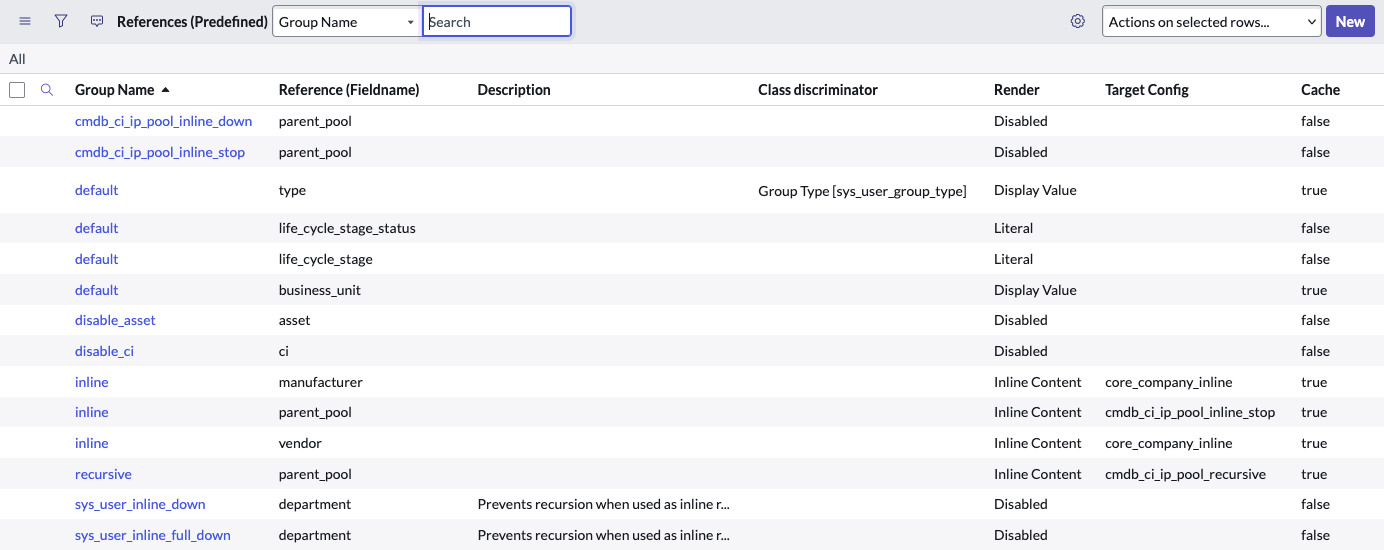The width and height of the screenshot is (1384, 550).
Task: Click Inline Content in recursive row
Action: click(1038, 474)
